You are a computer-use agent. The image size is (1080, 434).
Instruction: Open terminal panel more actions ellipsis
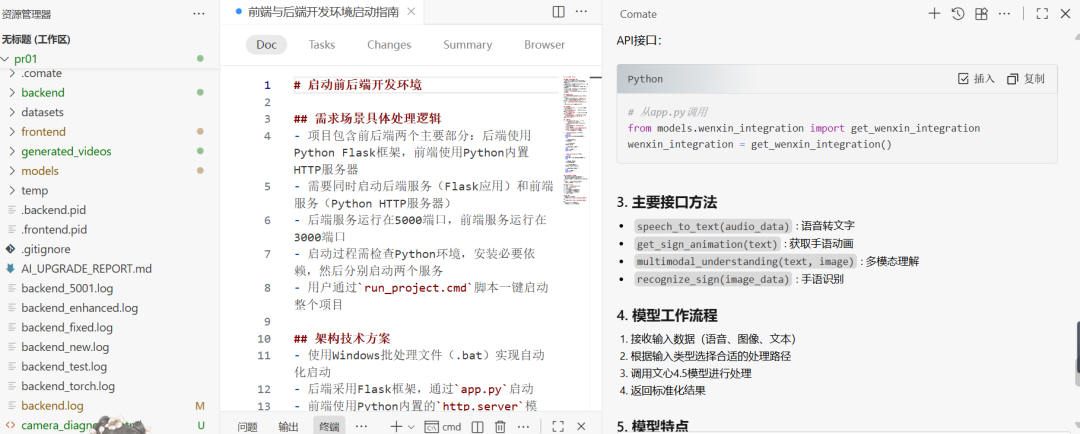pos(523,426)
